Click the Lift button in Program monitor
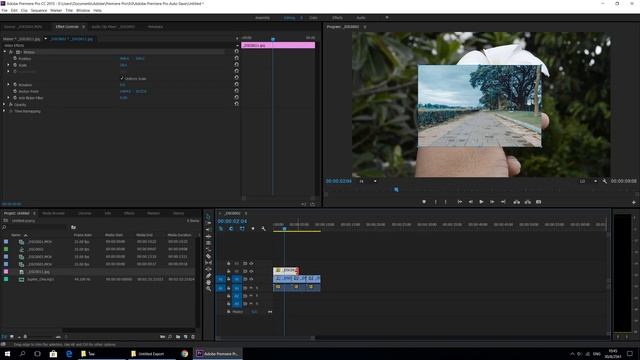The width and height of the screenshot is (640, 360). [517, 202]
